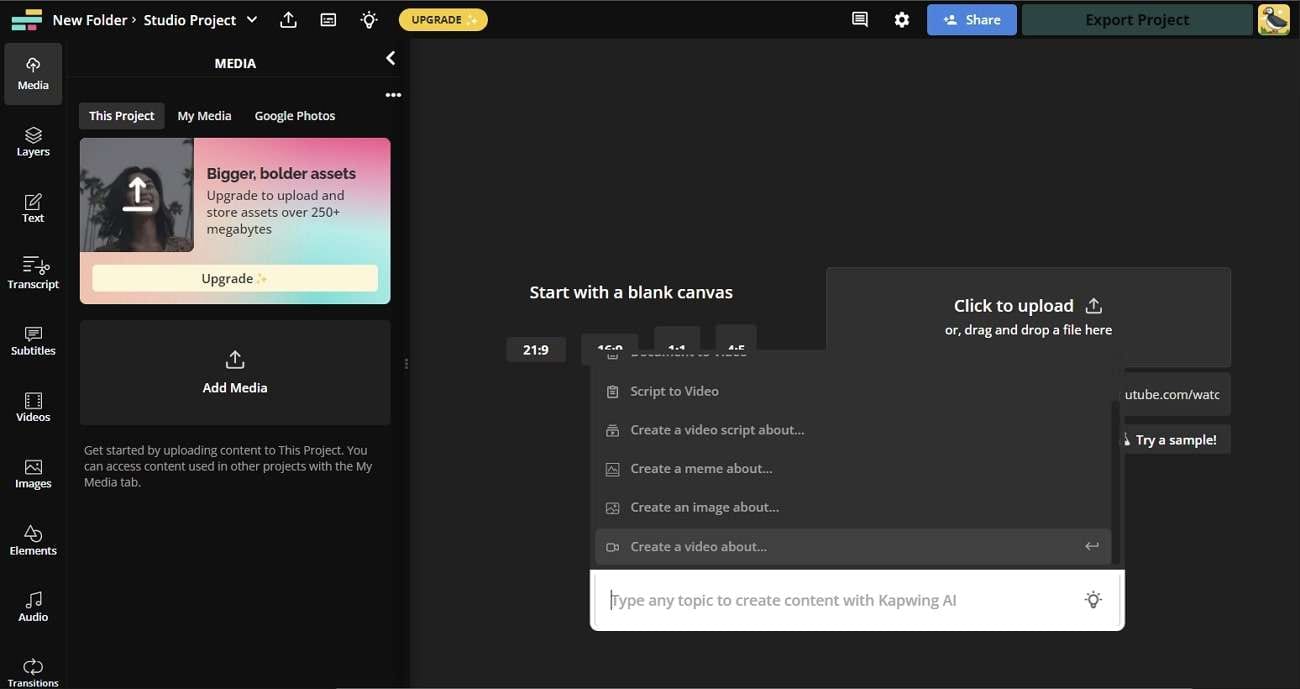Click the media panel resize handle

click(406, 364)
